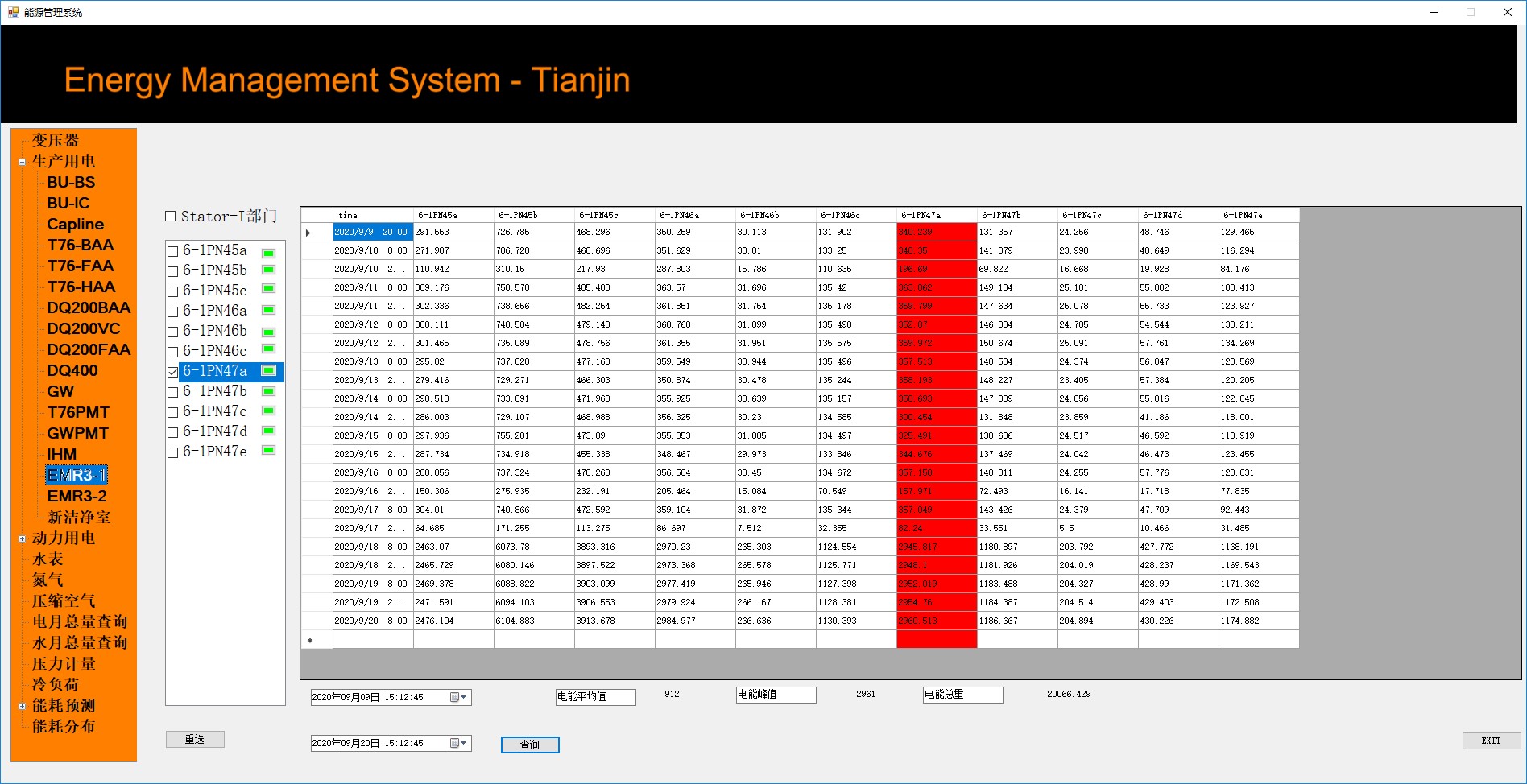Viewport: 1527px width, 784px height.
Task: Select T76-BAA in the tree
Action: tap(81, 245)
